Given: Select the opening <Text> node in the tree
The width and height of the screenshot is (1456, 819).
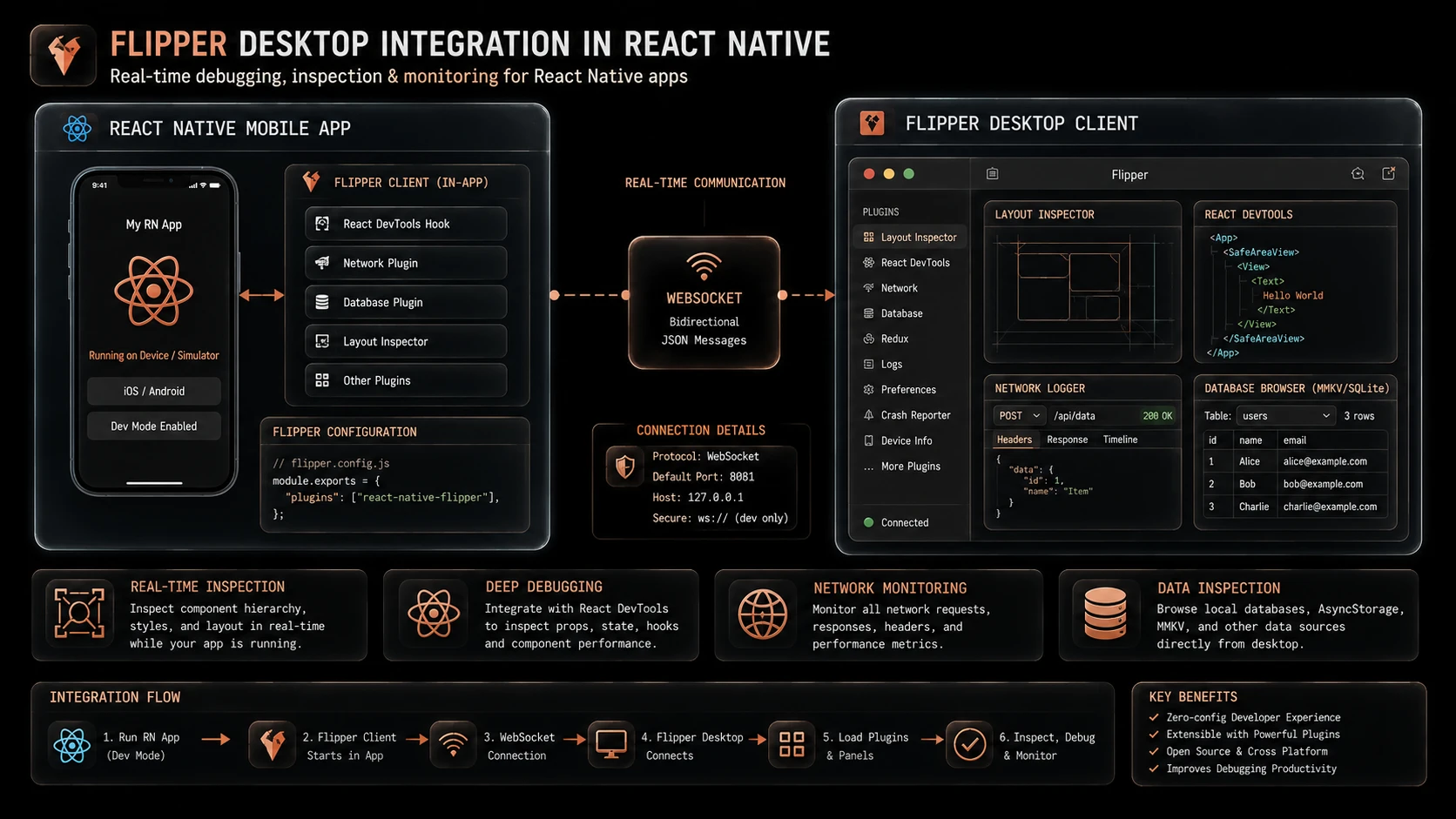Looking at the screenshot, I should pos(1268,281).
